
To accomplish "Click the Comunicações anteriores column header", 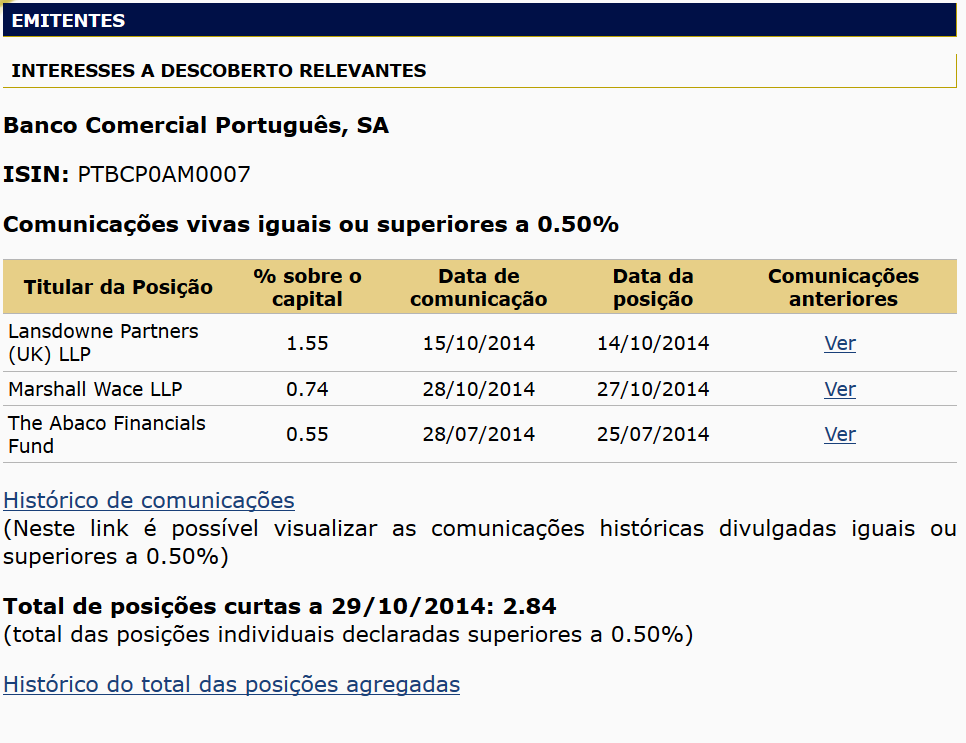I will (x=843, y=288).
